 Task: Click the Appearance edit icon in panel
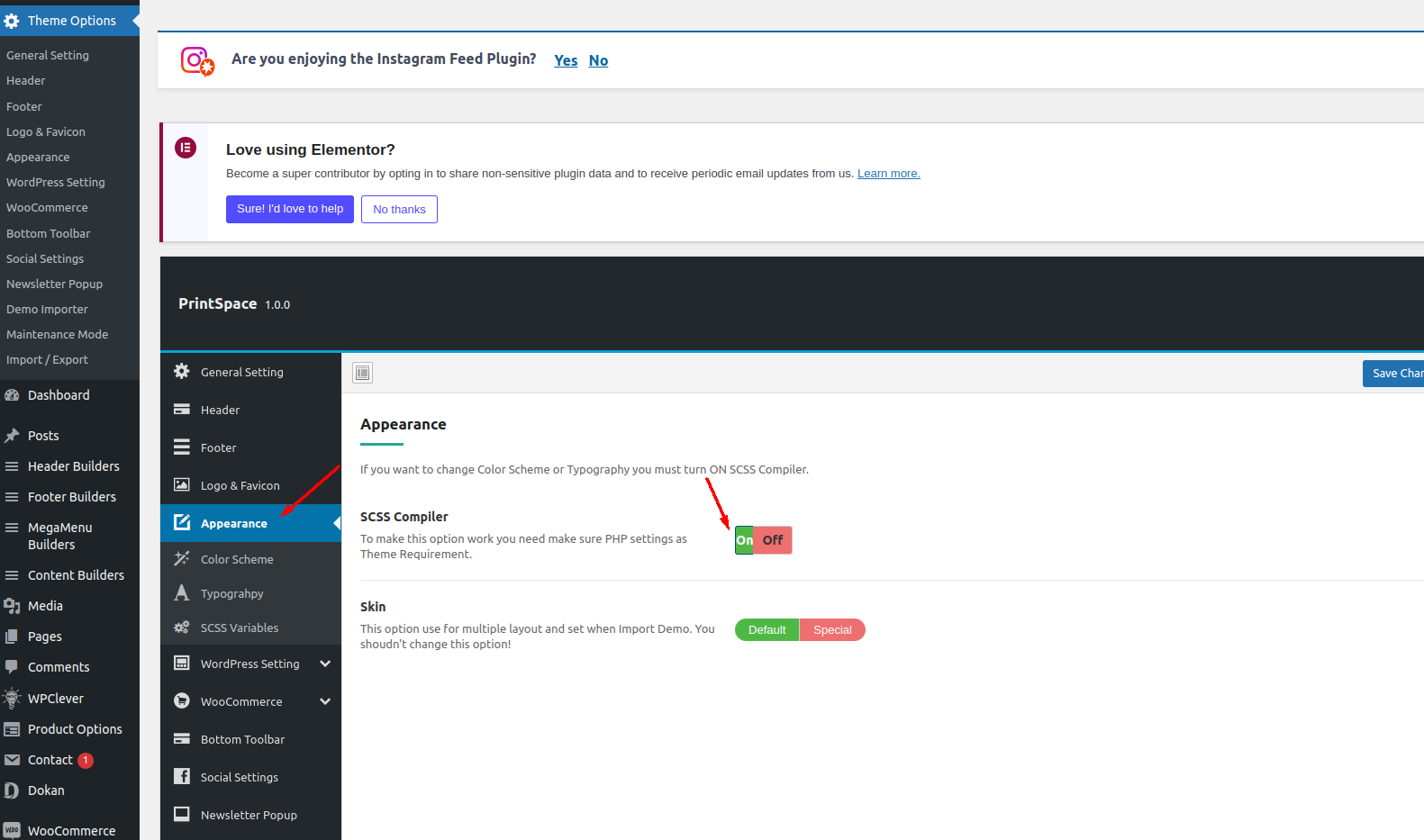click(182, 522)
